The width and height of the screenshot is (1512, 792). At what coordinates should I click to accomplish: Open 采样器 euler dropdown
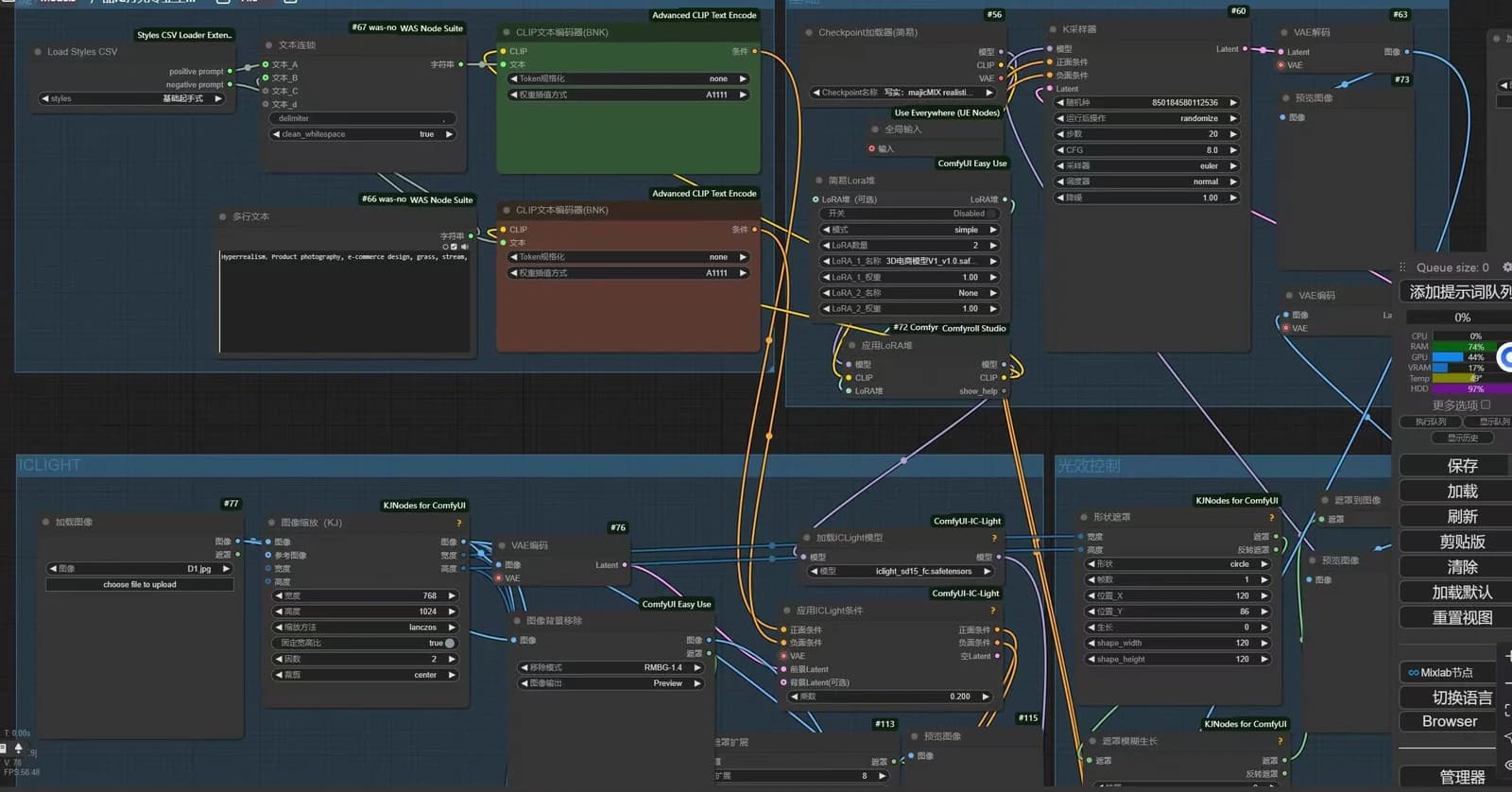(1146, 165)
